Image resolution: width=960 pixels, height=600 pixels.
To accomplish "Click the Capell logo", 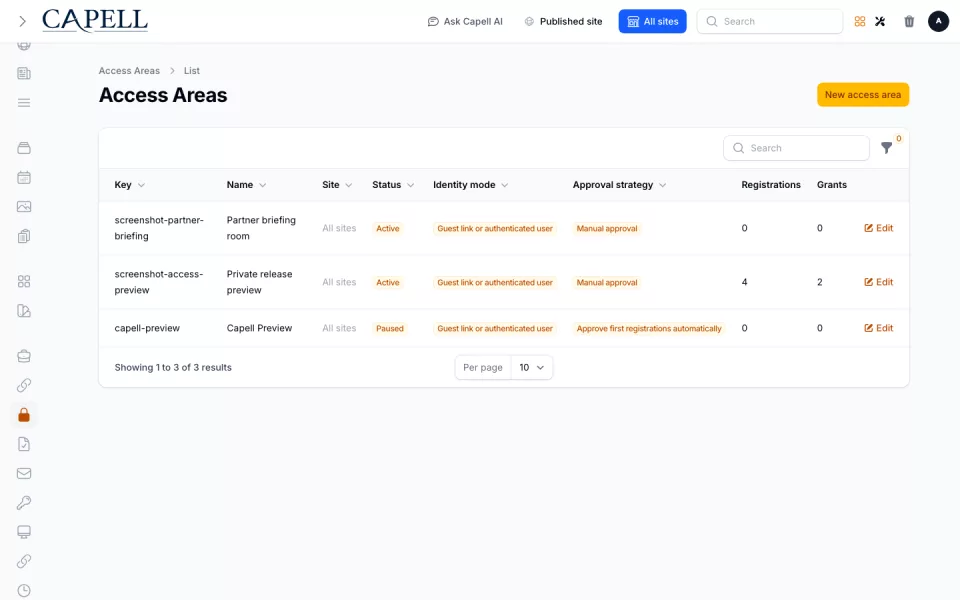I will (95, 21).
